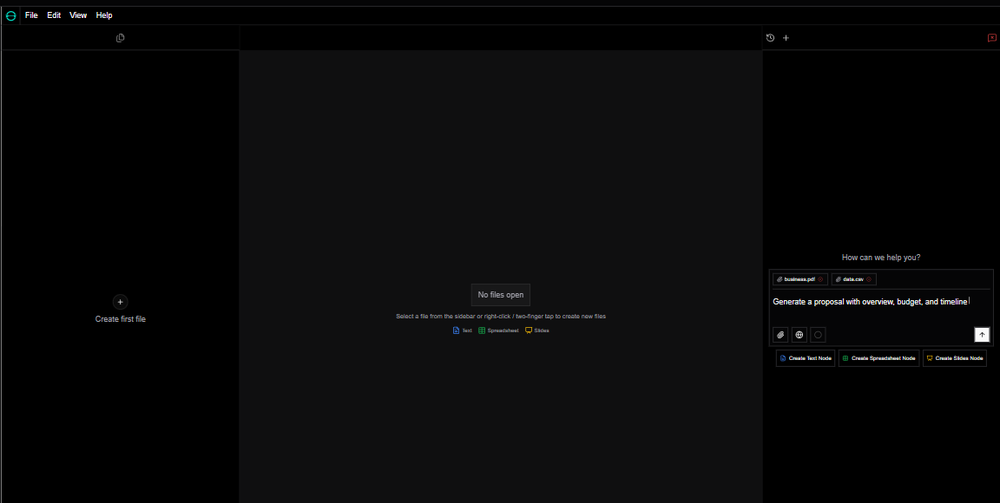This screenshot has height=503, width=1000.
Task: Attach a file with paperclip button
Action: tap(781, 335)
